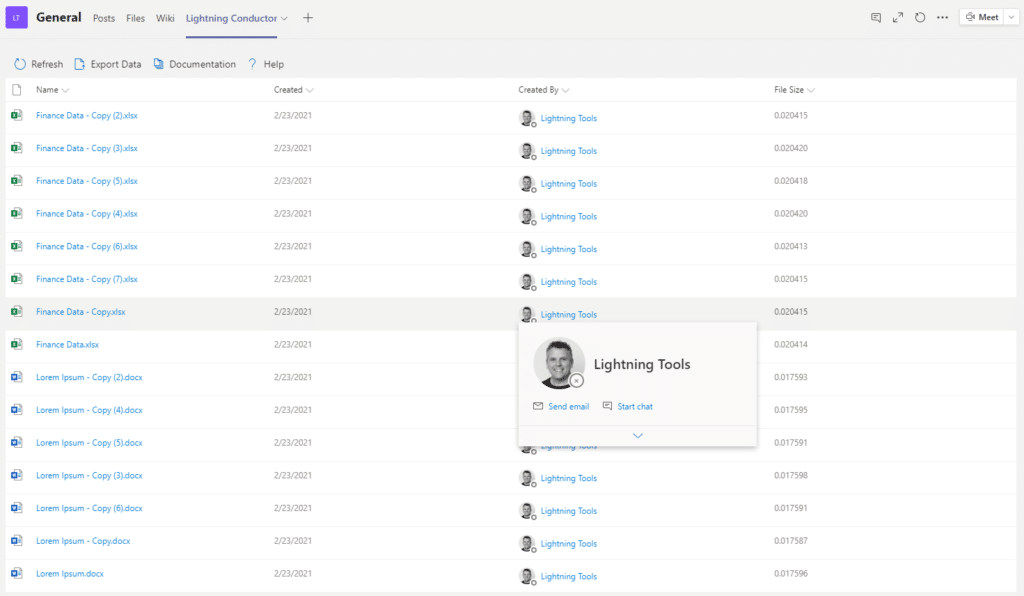Click created date in Finance Data.xlsx row

[x=293, y=344]
